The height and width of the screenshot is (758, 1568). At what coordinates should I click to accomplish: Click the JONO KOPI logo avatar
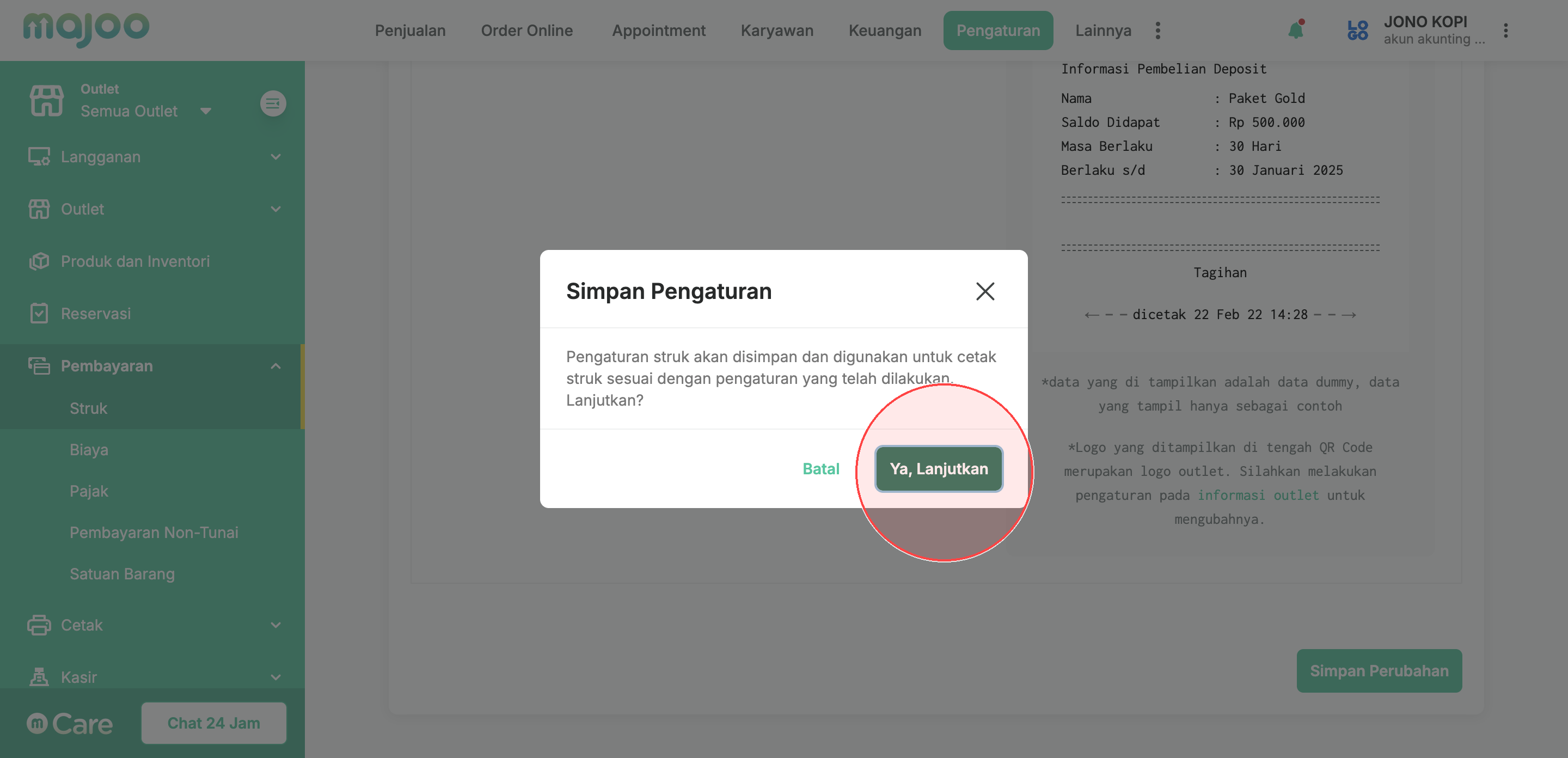tap(1357, 30)
